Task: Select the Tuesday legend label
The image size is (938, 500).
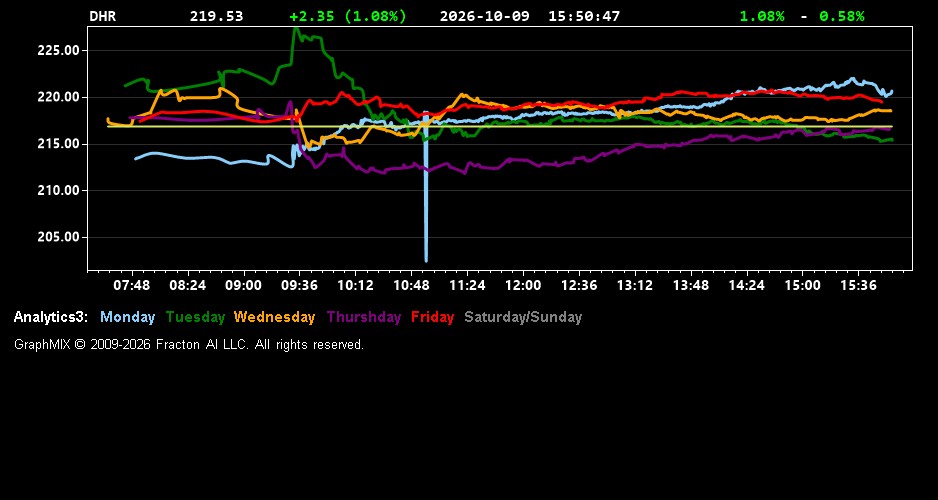Action: [195, 318]
